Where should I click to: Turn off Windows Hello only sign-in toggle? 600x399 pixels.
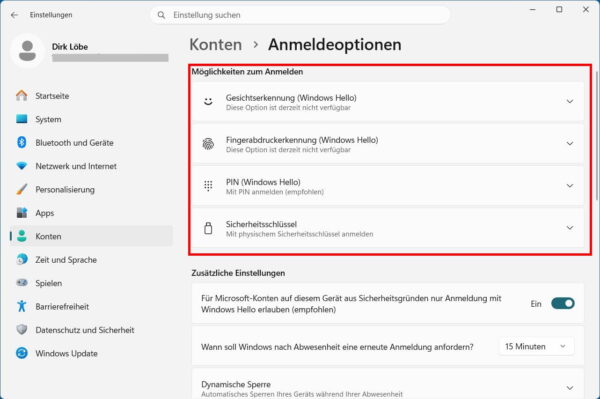562,303
